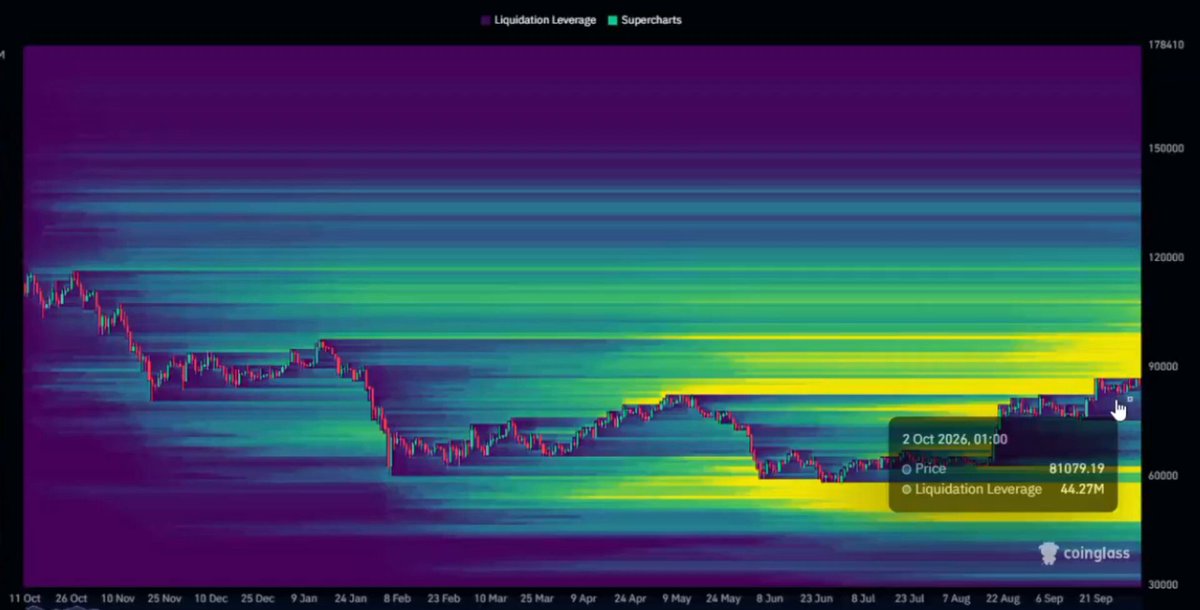
Task: Select the 23 Jun date label
Action: [816, 598]
